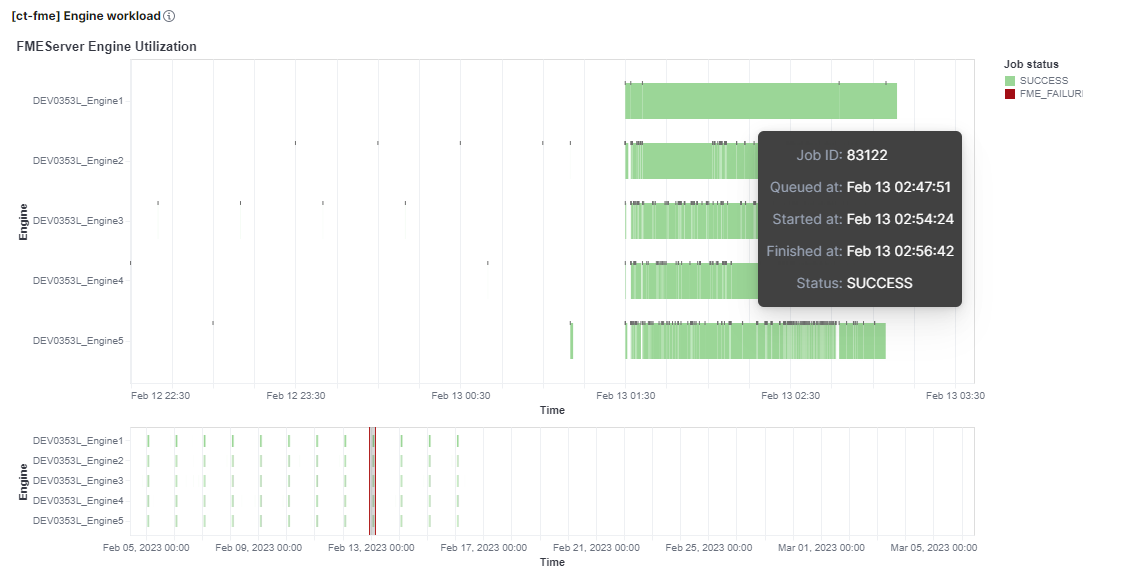The image size is (1121, 586).
Task: Click the Feb 13 01:30 time axis label
Action: click(628, 395)
